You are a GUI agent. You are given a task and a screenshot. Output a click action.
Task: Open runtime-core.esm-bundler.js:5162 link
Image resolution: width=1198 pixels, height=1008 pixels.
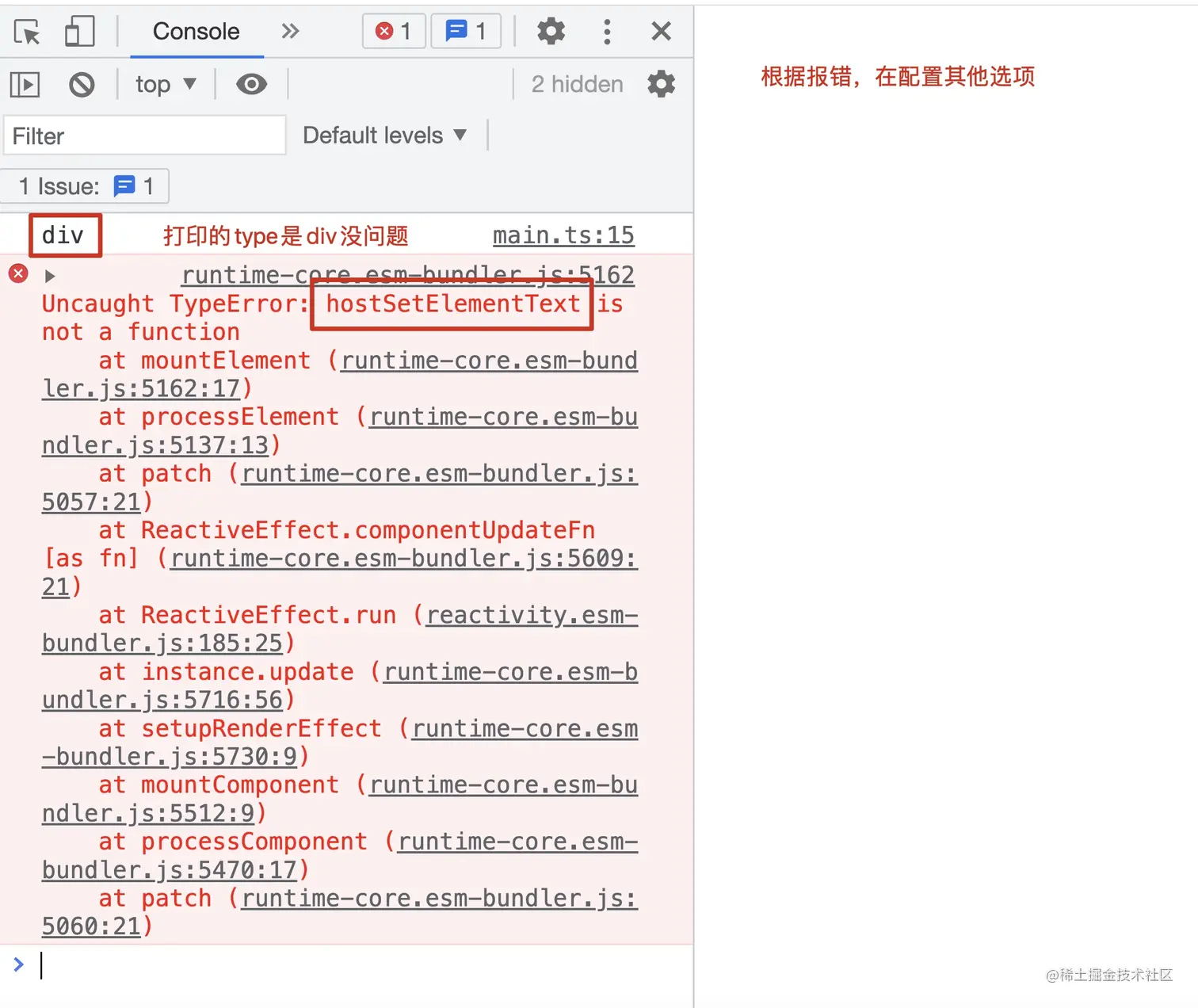coord(407,274)
